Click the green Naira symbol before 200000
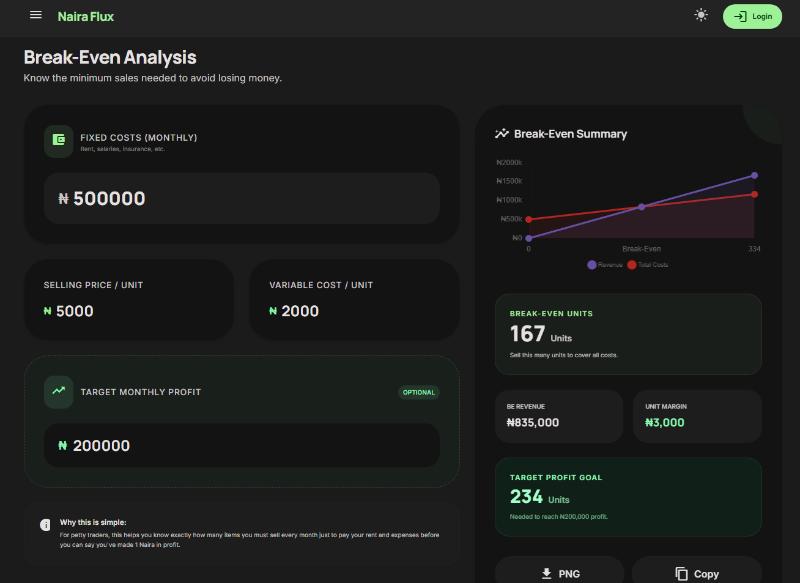Image resolution: width=800 pixels, height=583 pixels. [63, 445]
